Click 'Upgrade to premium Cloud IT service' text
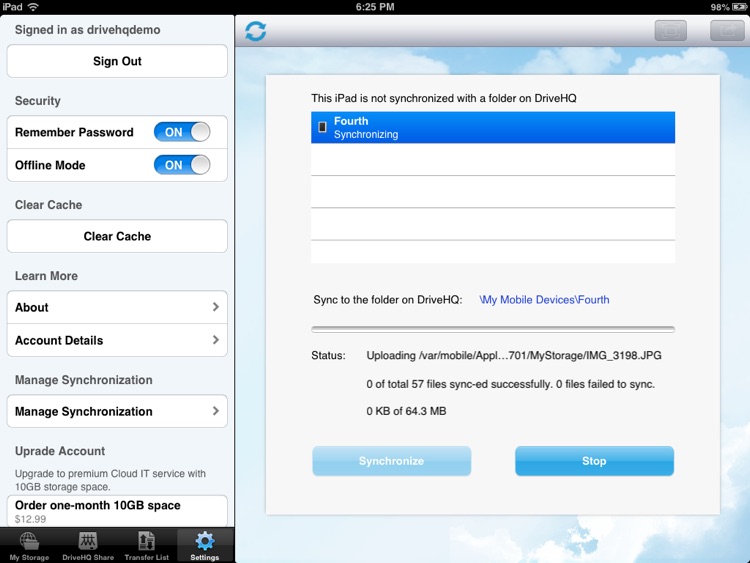 [110, 480]
